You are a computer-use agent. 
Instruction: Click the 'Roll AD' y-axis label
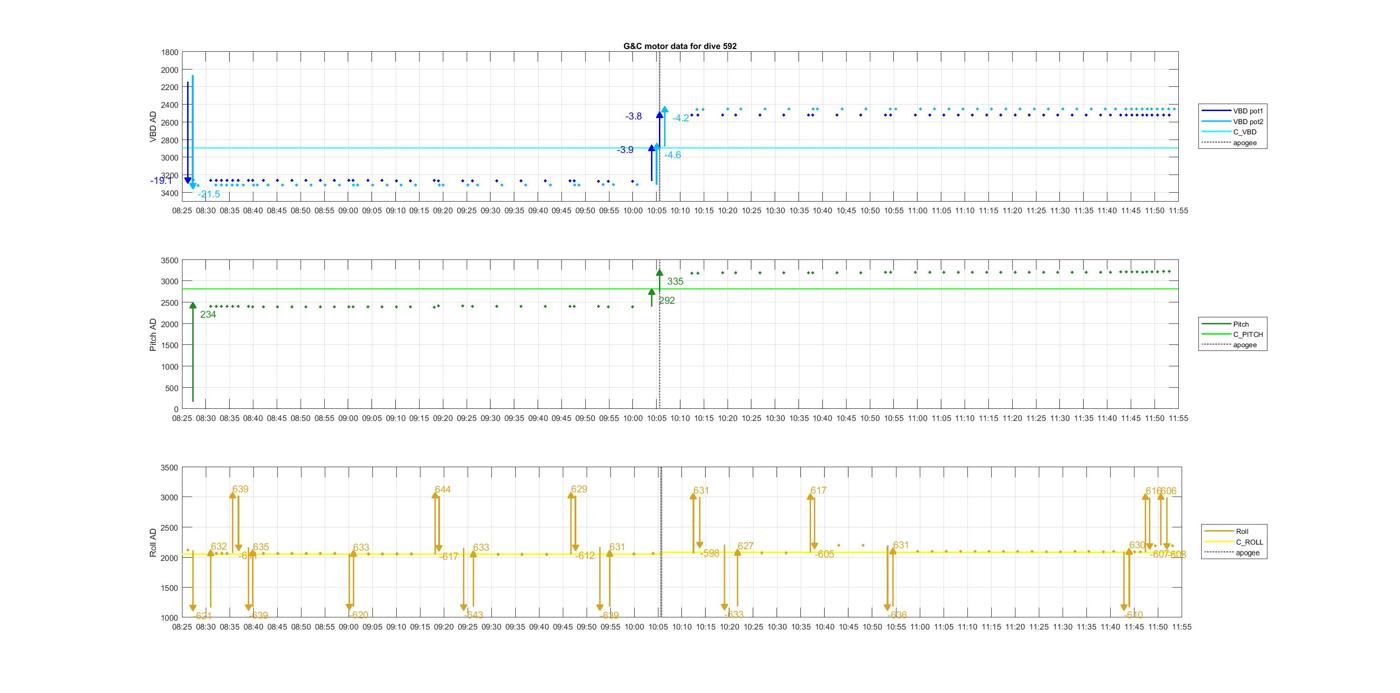(154, 542)
